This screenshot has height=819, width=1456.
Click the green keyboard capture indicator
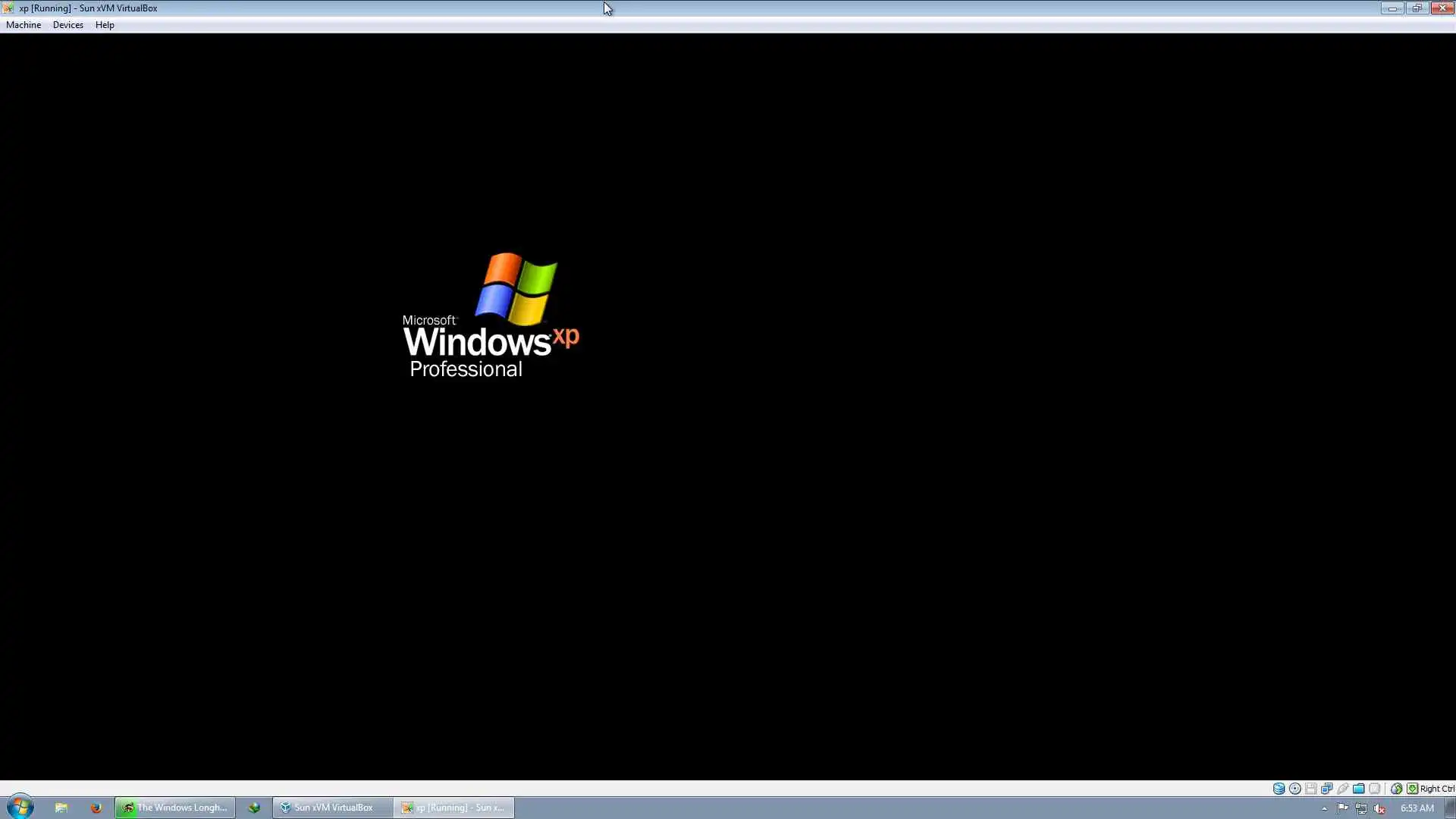tap(1412, 789)
